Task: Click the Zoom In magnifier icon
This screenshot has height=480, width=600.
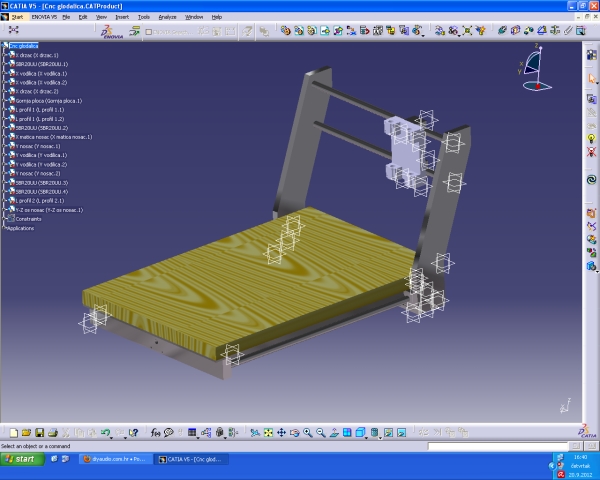Action: click(307, 432)
